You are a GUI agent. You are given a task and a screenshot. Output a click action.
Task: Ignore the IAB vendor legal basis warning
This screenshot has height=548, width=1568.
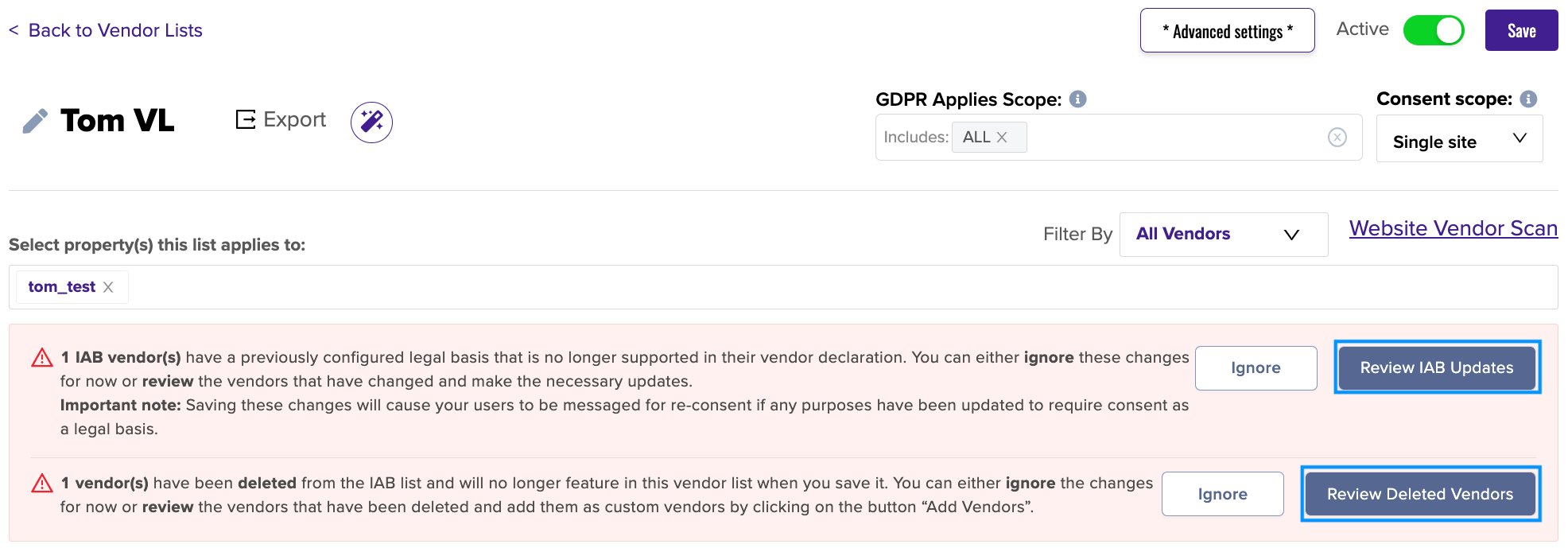tap(1256, 367)
